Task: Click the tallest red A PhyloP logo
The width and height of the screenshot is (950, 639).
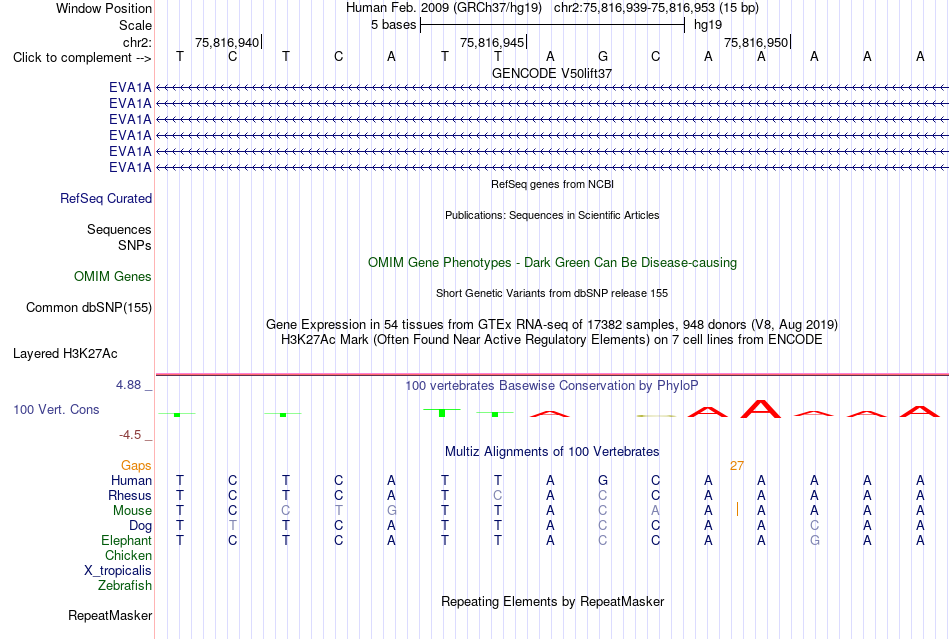Action: pyautogui.click(x=761, y=409)
